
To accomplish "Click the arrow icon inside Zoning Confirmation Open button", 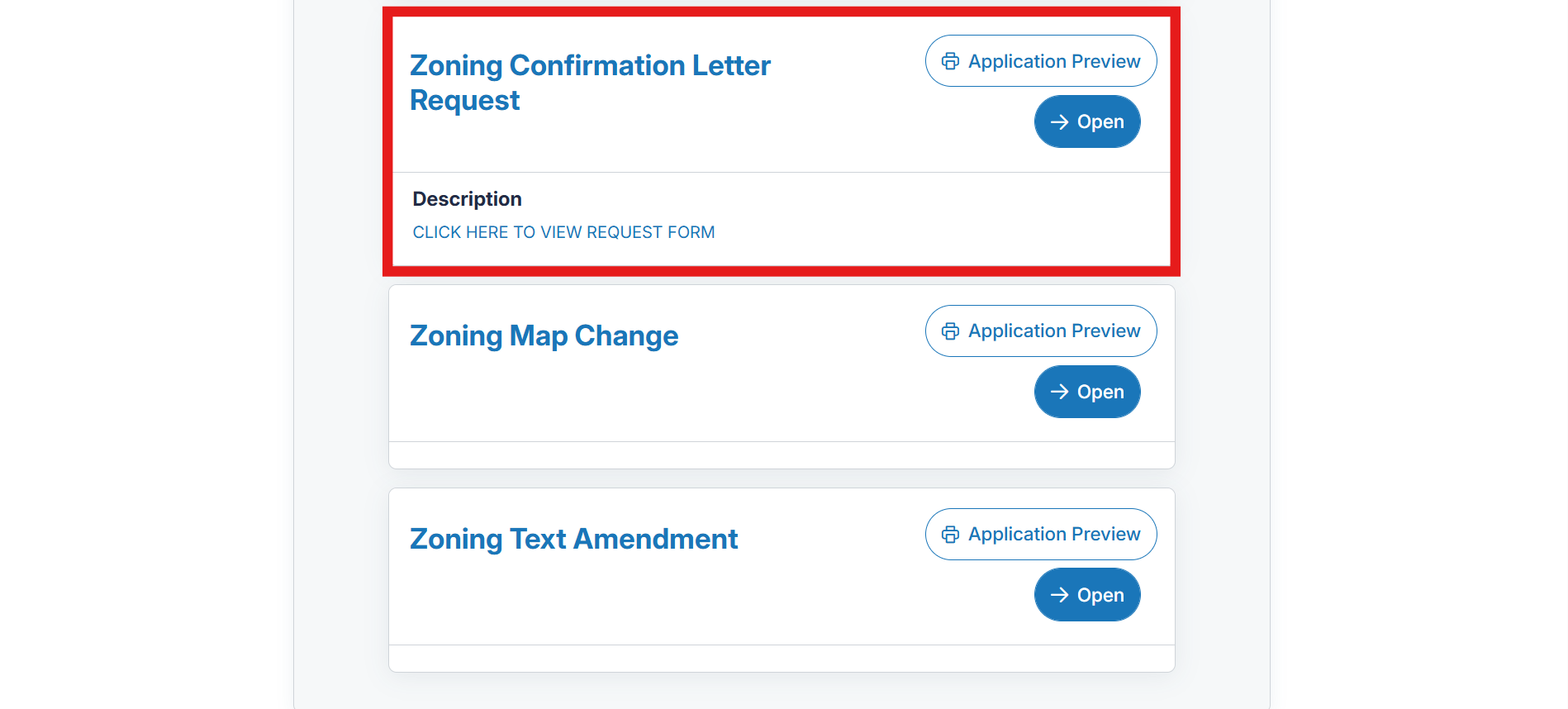I will coord(1060,121).
